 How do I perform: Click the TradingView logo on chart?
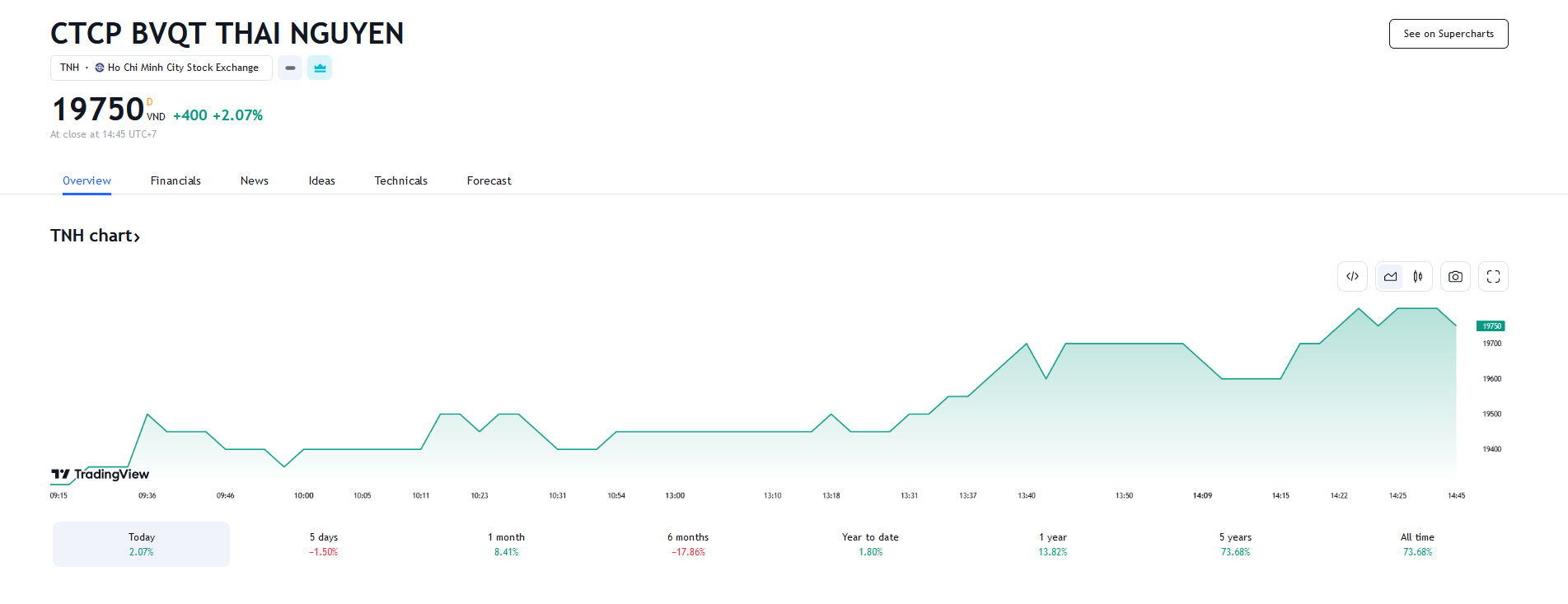100,474
